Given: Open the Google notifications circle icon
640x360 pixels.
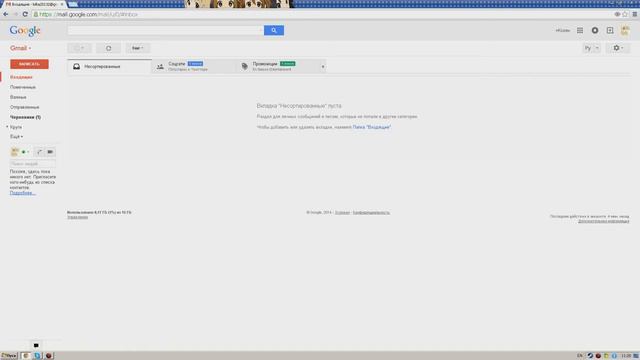Looking at the screenshot, I should click(595, 30).
